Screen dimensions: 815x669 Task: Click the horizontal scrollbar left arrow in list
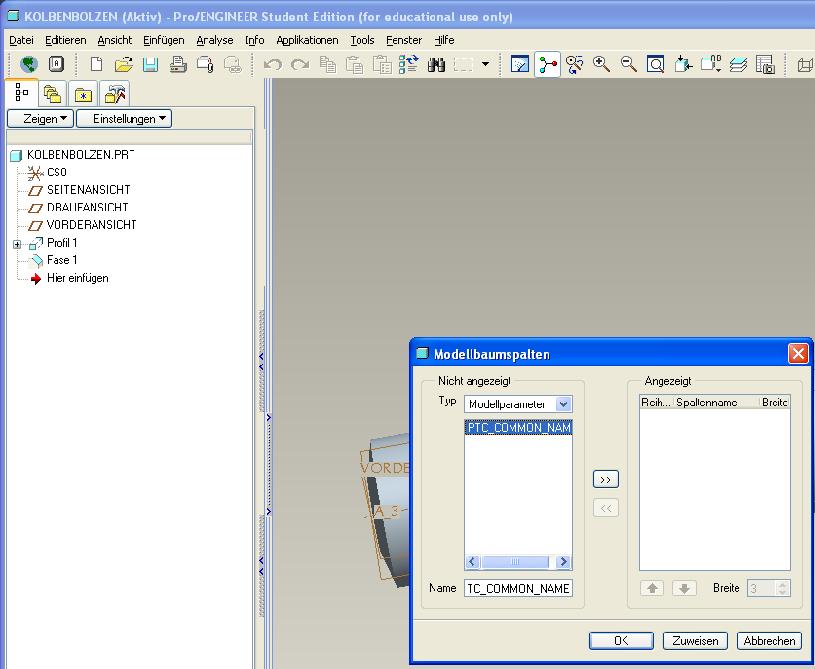pos(472,562)
